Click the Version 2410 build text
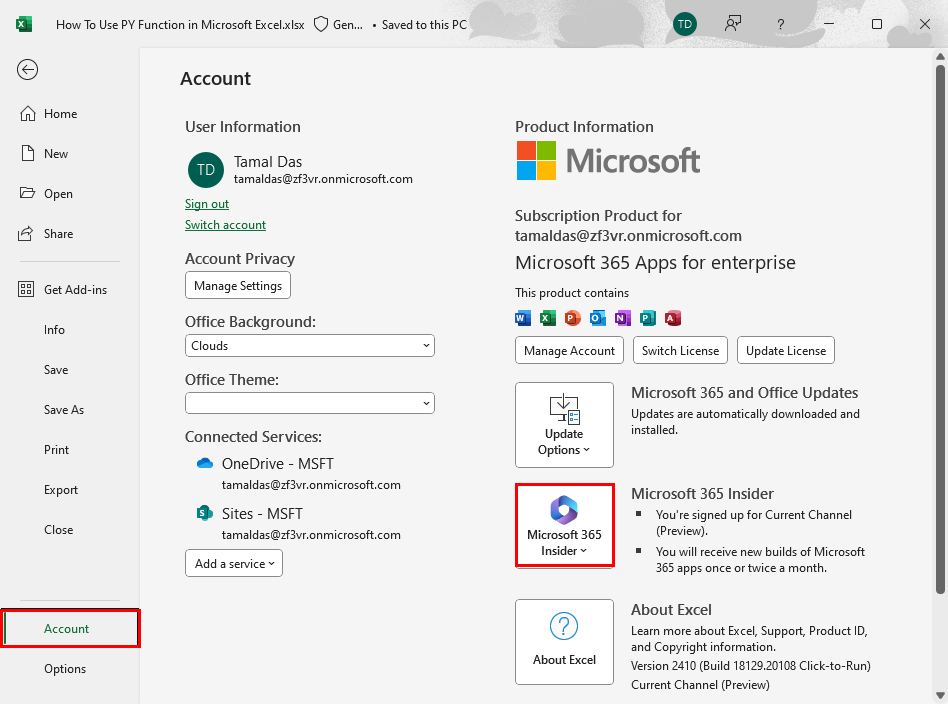 (x=751, y=665)
